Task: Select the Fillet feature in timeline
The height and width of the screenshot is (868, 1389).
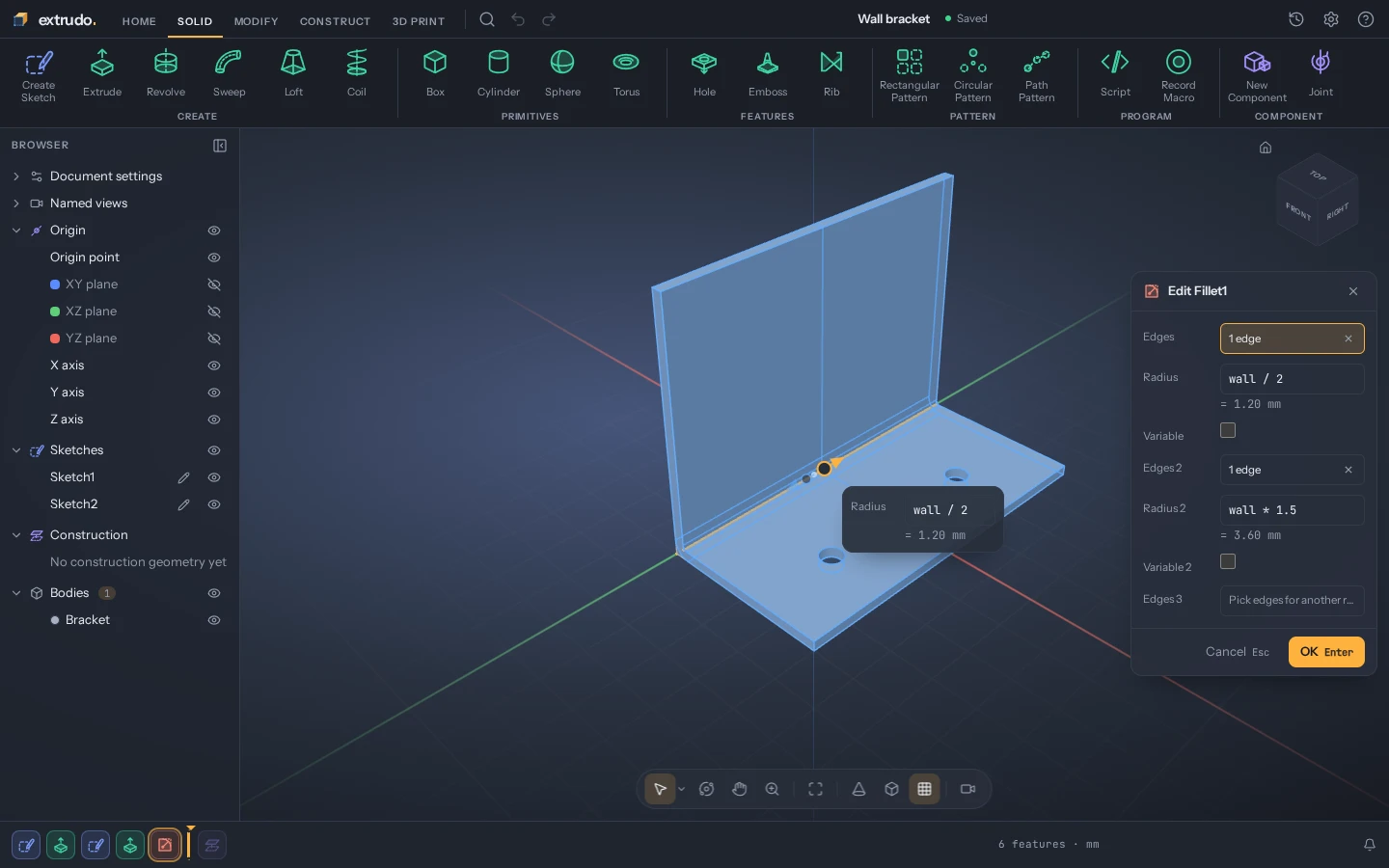Action: (165, 845)
